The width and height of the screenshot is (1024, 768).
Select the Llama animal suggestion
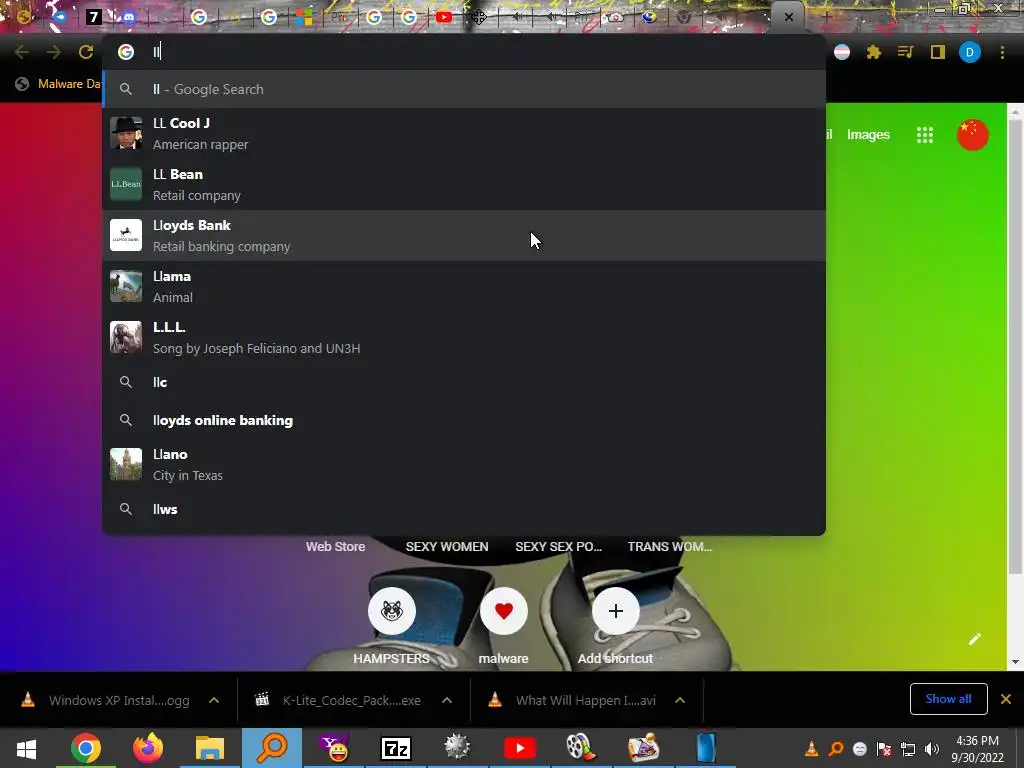464,286
